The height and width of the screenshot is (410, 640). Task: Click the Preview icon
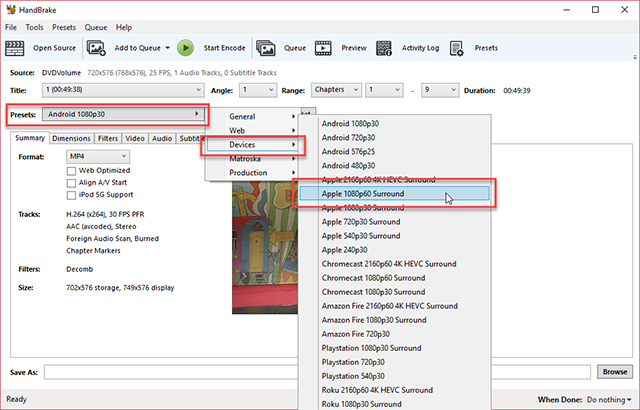(x=324, y=47)
